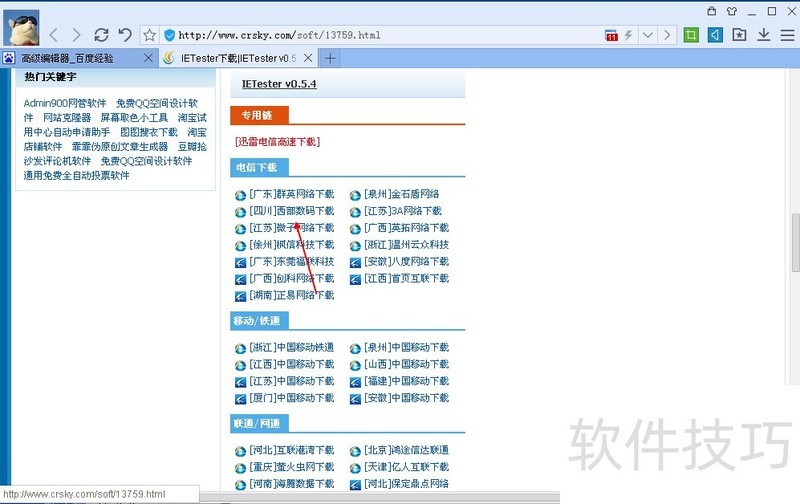This screenshot has height=504, width=800.
Task: Download from [河北]互联港湾下载
Action: [291, 450]
